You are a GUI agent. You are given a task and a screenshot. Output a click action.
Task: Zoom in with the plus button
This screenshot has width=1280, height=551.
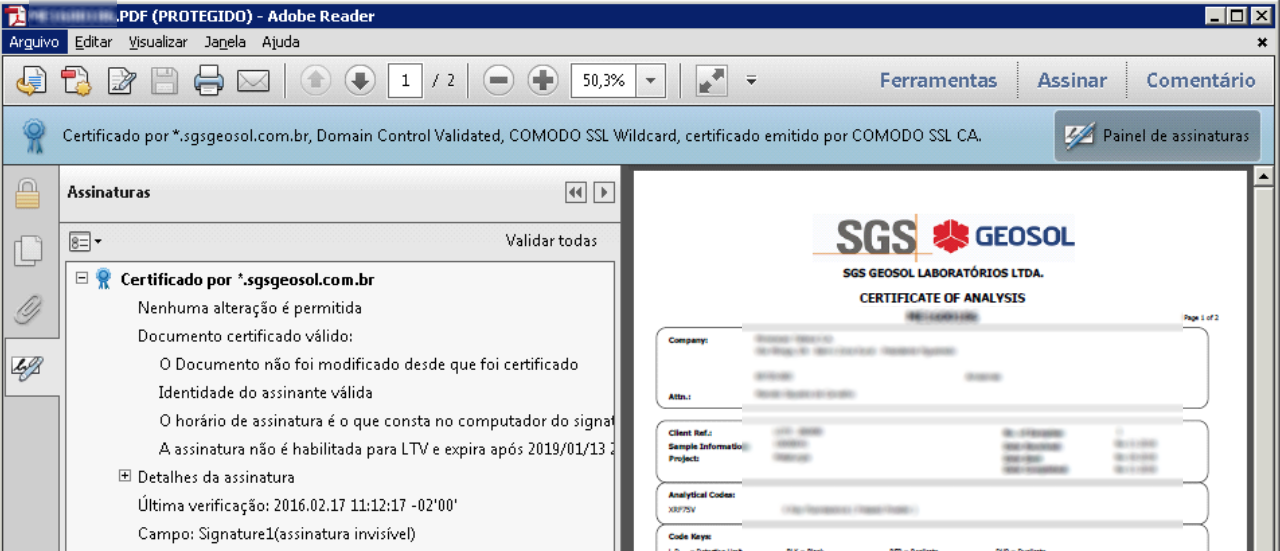542,81
